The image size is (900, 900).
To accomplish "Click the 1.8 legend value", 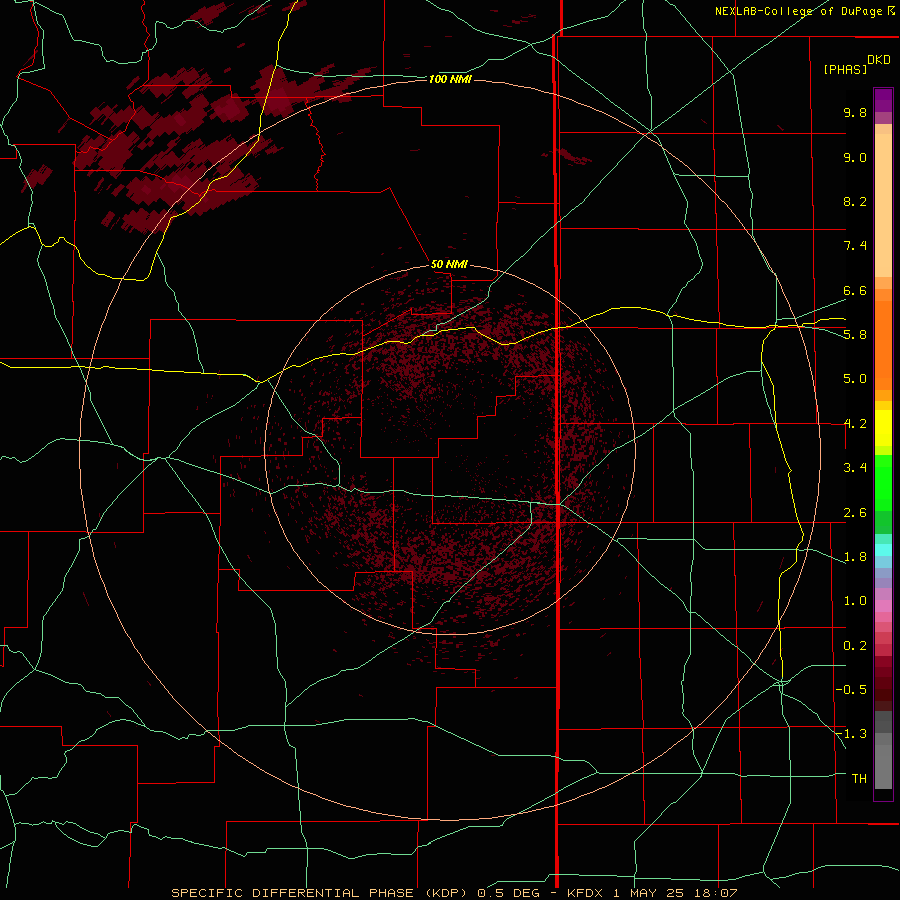I will point(855,557).
